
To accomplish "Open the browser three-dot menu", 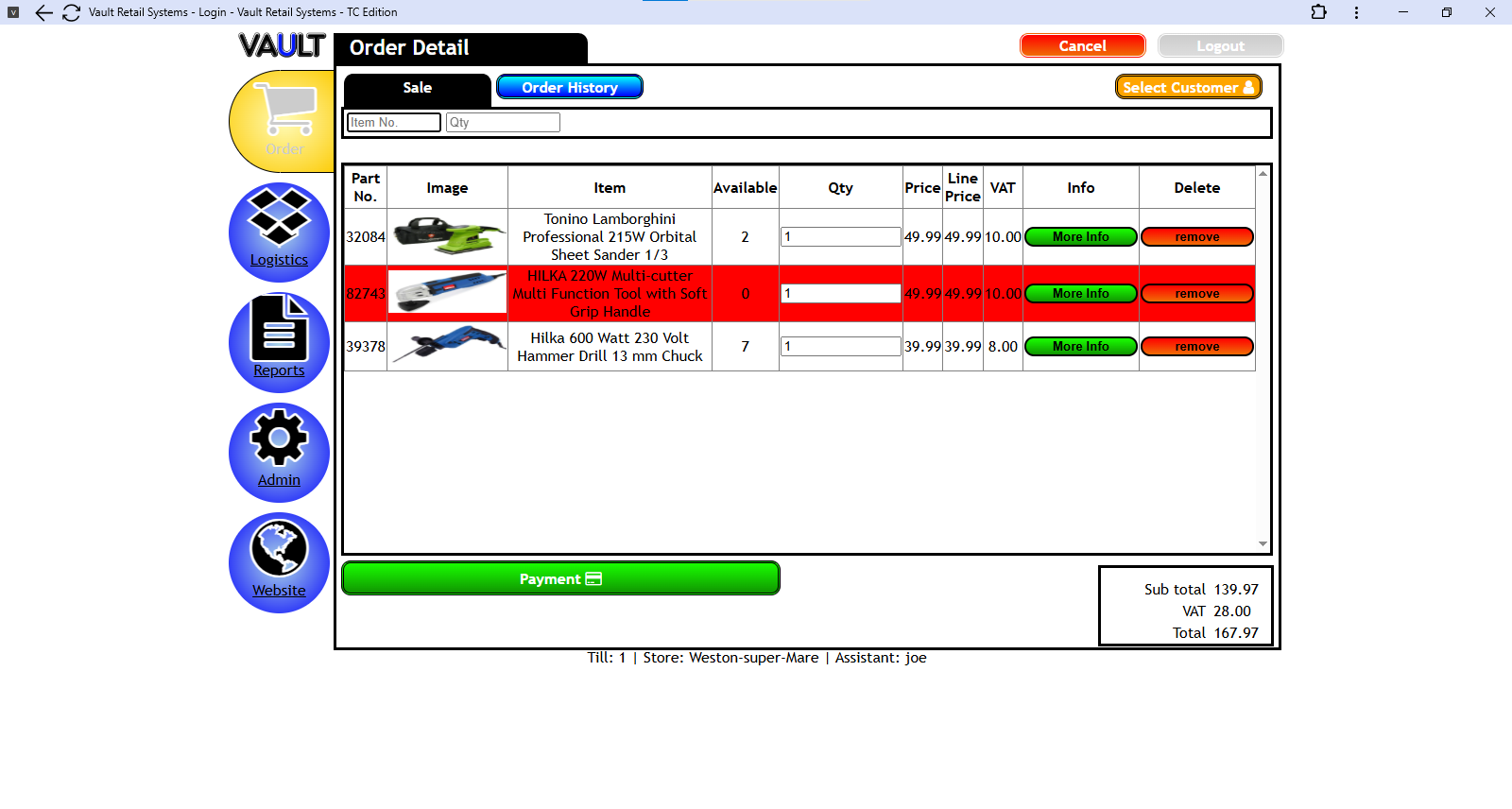I will point(1356,12).
